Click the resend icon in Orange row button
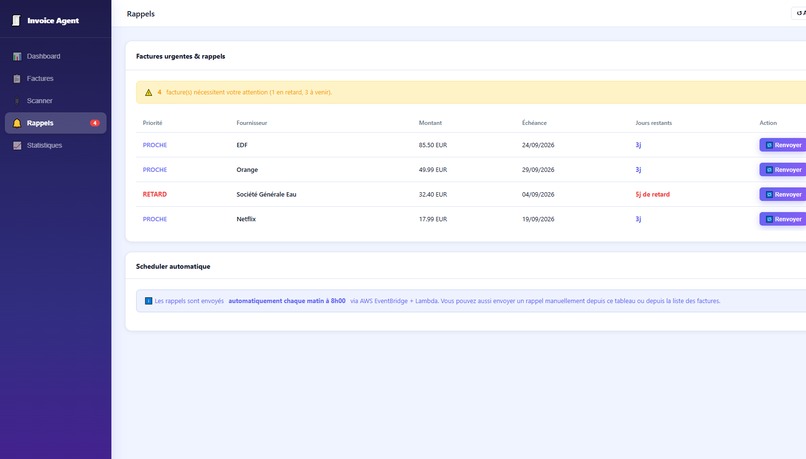 click(x=770, y=170)
